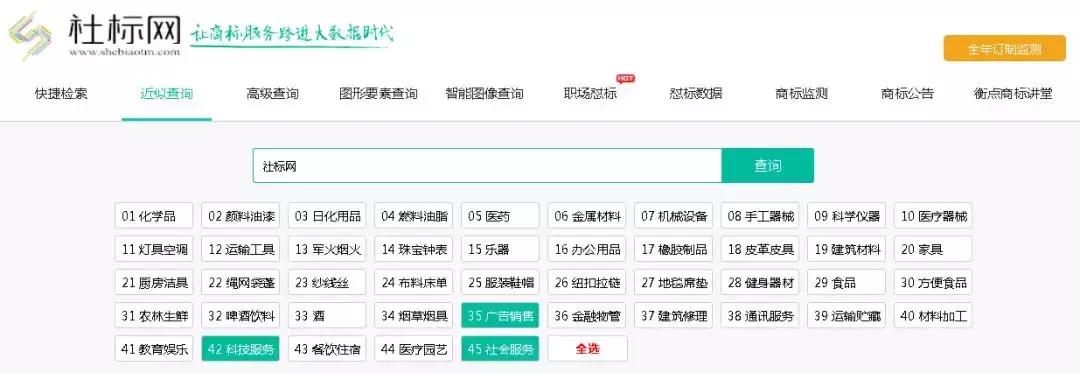1080x373 pixels.
Task: Select category 07 机械设备
Action: [674, 216]
